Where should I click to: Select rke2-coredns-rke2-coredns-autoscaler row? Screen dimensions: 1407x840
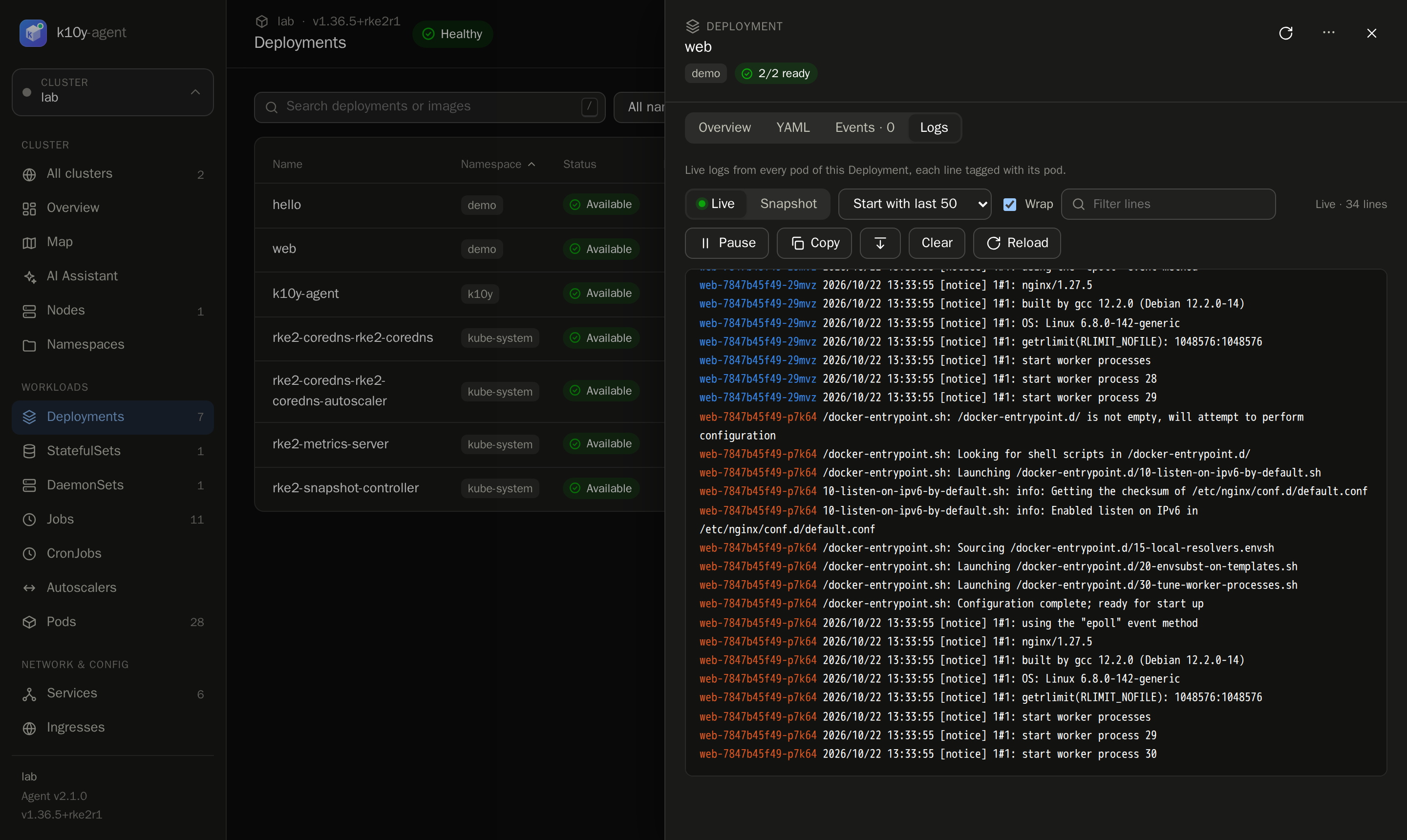pyautogui.click(x=460, y=391)
